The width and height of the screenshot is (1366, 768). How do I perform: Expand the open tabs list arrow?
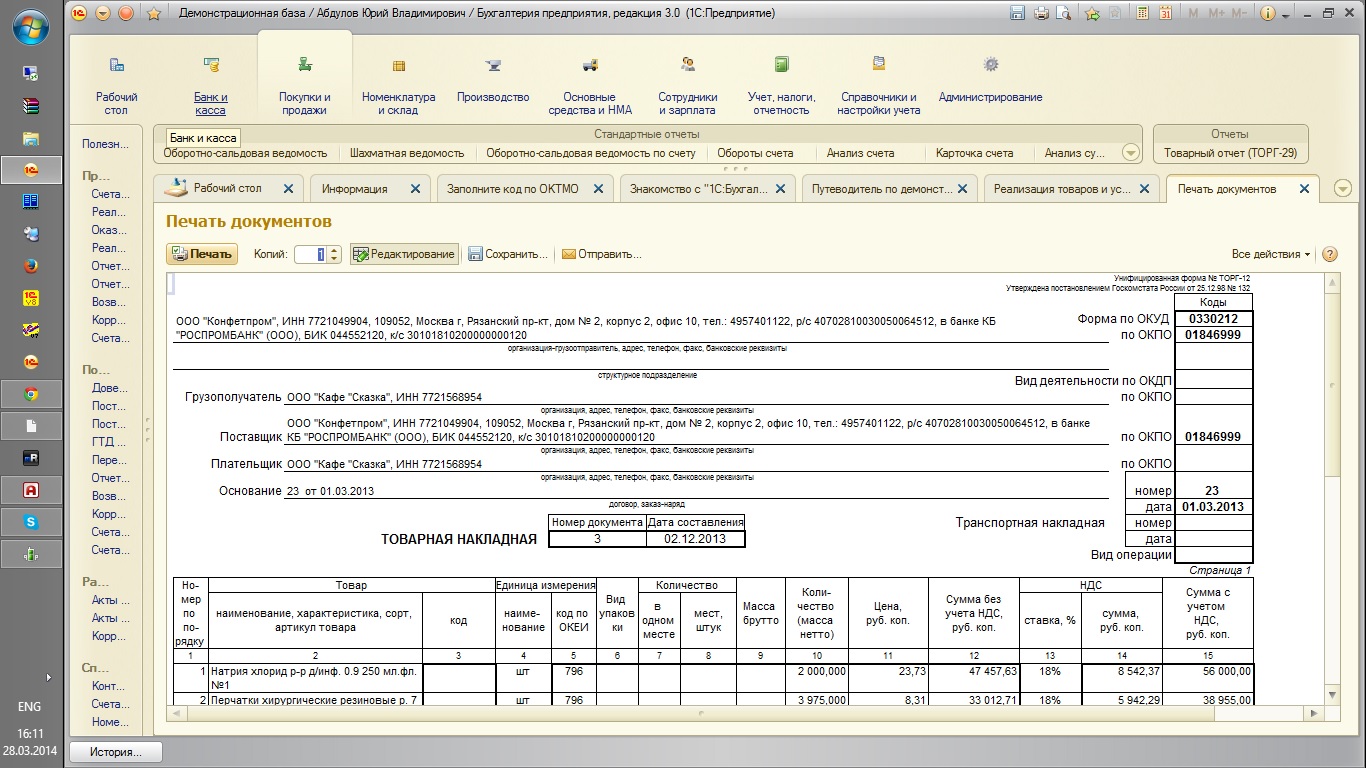coord(1342,189)
